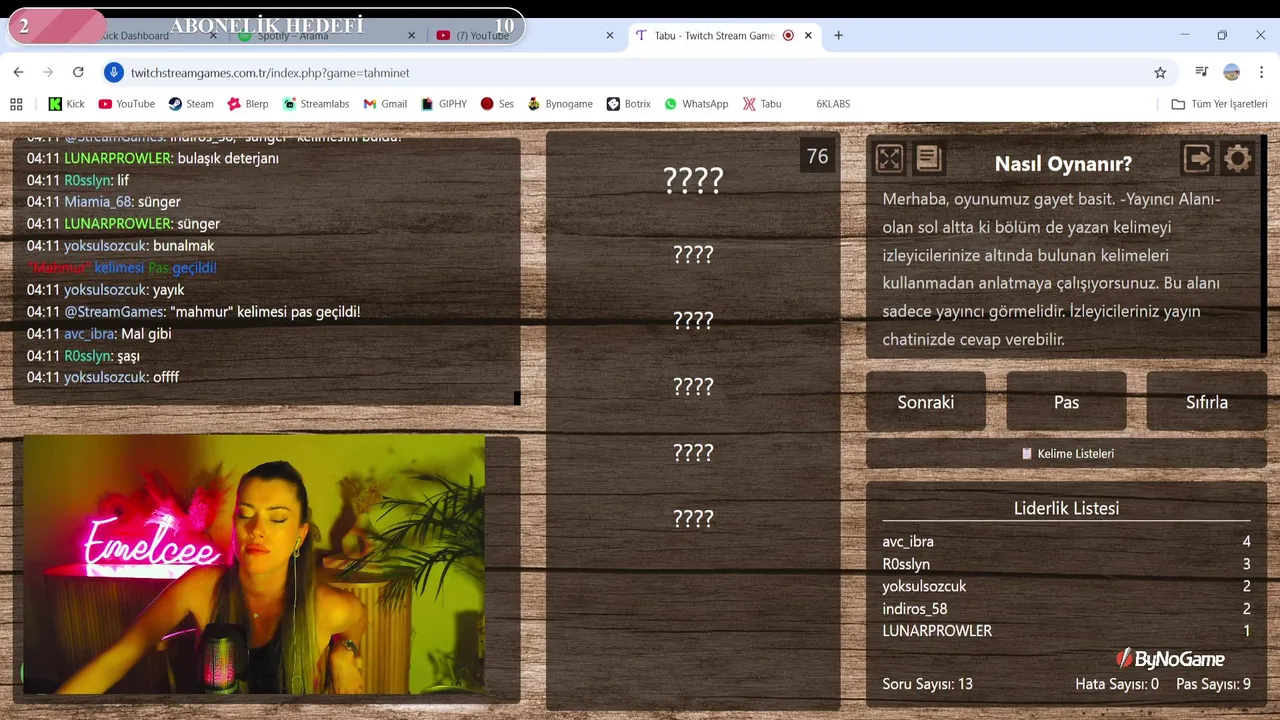1280x720 pixels.
Task: Click yoksulsozcuk's 'offff' chat message
Action: [166, 377]
